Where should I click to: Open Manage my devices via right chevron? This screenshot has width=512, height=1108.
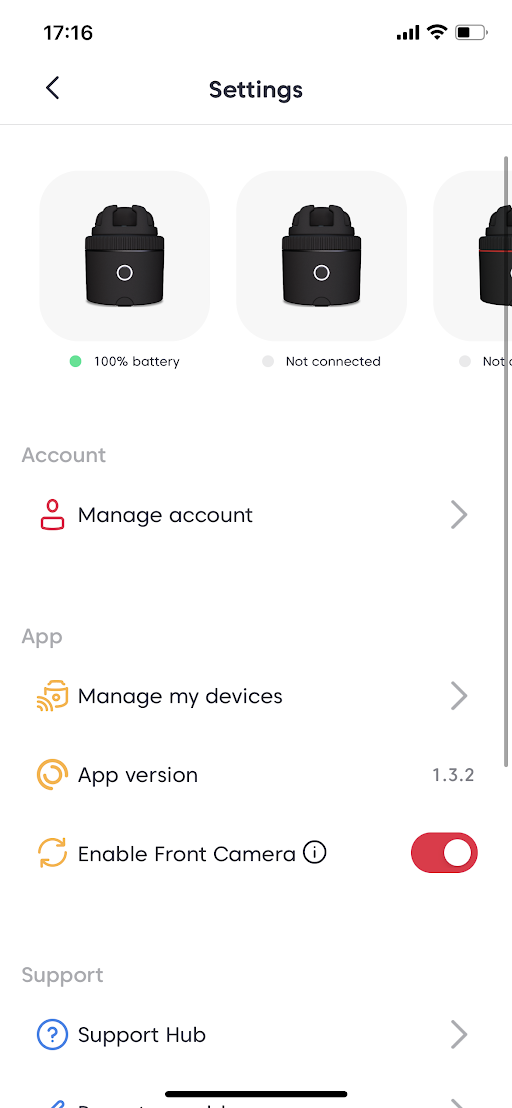[459, 696]
